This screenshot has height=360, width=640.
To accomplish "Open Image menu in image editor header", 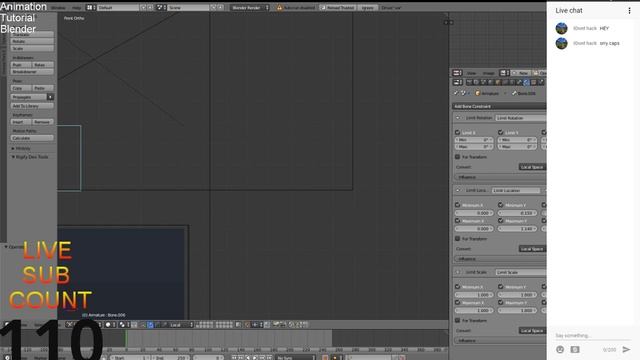I will click(x=489, y=73).
